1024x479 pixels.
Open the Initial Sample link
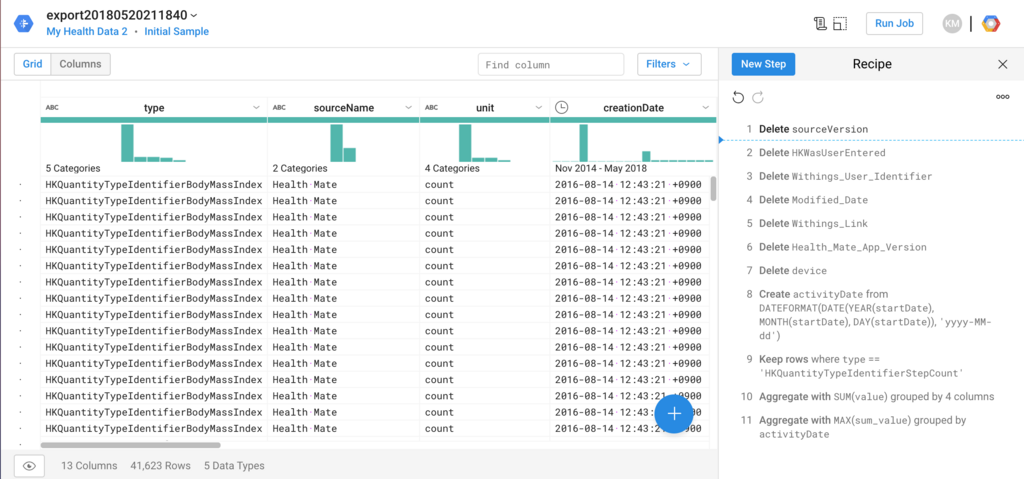(176, 31)
